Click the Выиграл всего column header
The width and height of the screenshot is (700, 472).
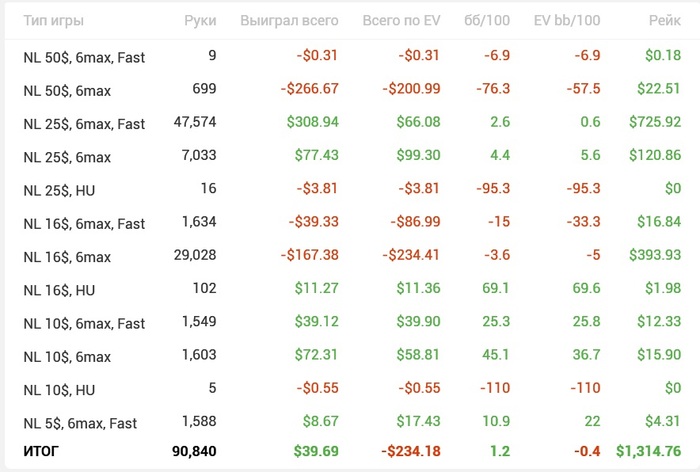pos(289,20)
